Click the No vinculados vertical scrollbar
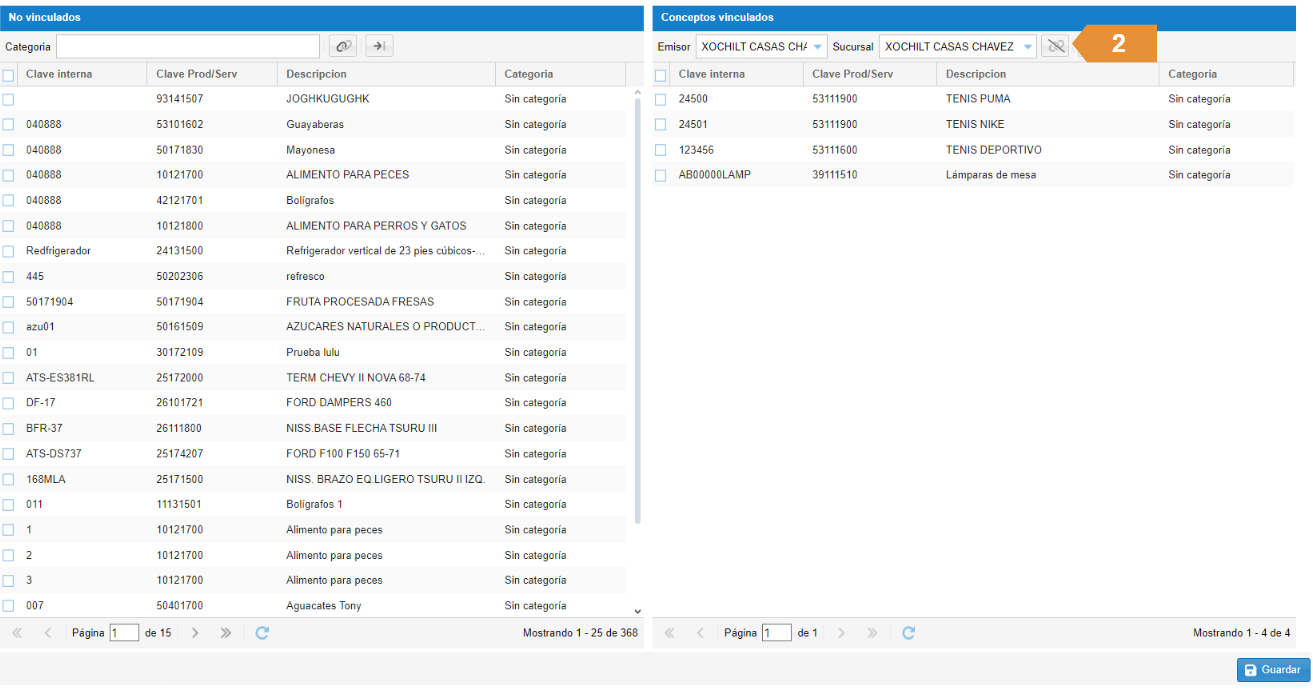 638,300
